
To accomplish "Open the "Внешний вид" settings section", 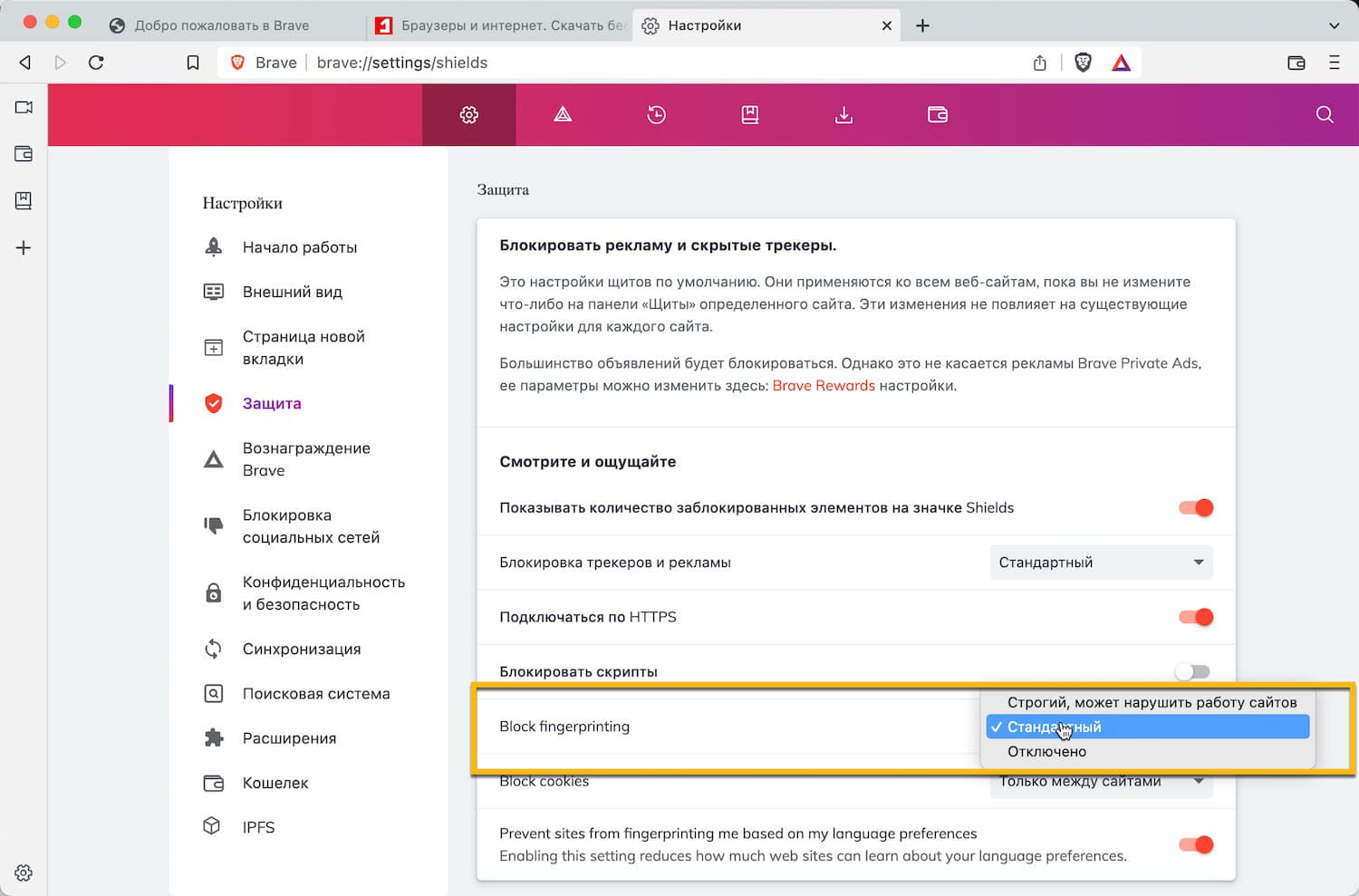I will tap(292, 292).
